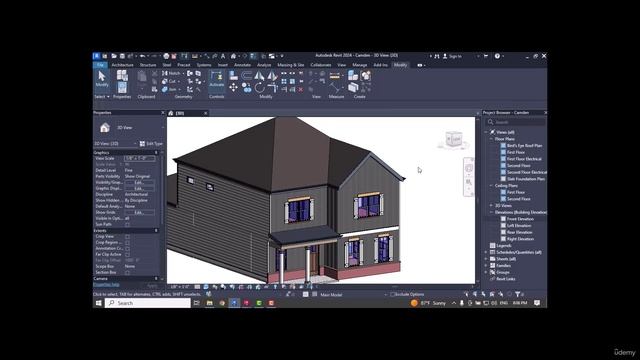This screenshot has width=640, height=360.
Task: Click the Default 3D View house icon
Action: coord(233,56)
